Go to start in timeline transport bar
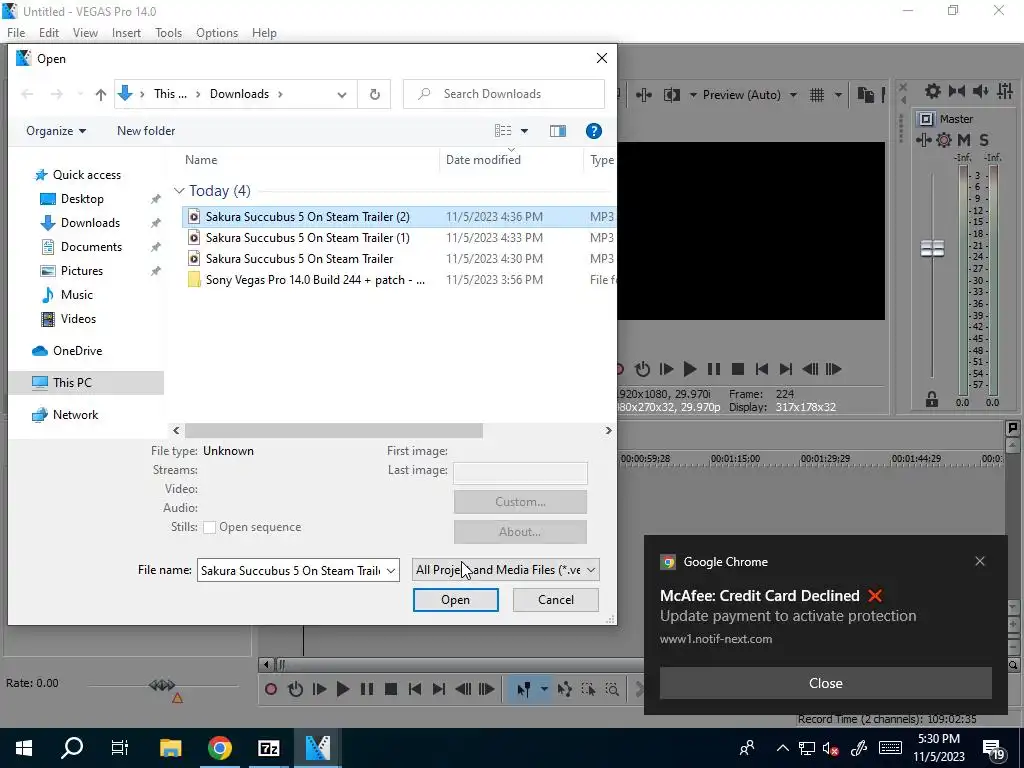The height and width of the screenshot is (768, 1024). click(x=415, y=689)
